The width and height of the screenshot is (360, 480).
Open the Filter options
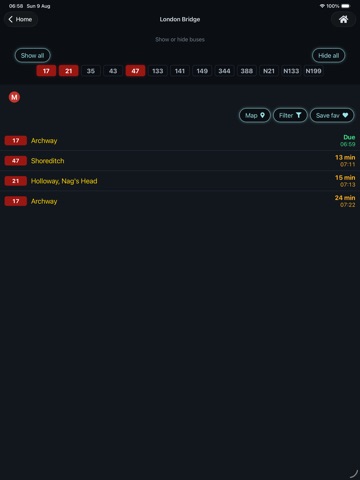coord(290,115)
